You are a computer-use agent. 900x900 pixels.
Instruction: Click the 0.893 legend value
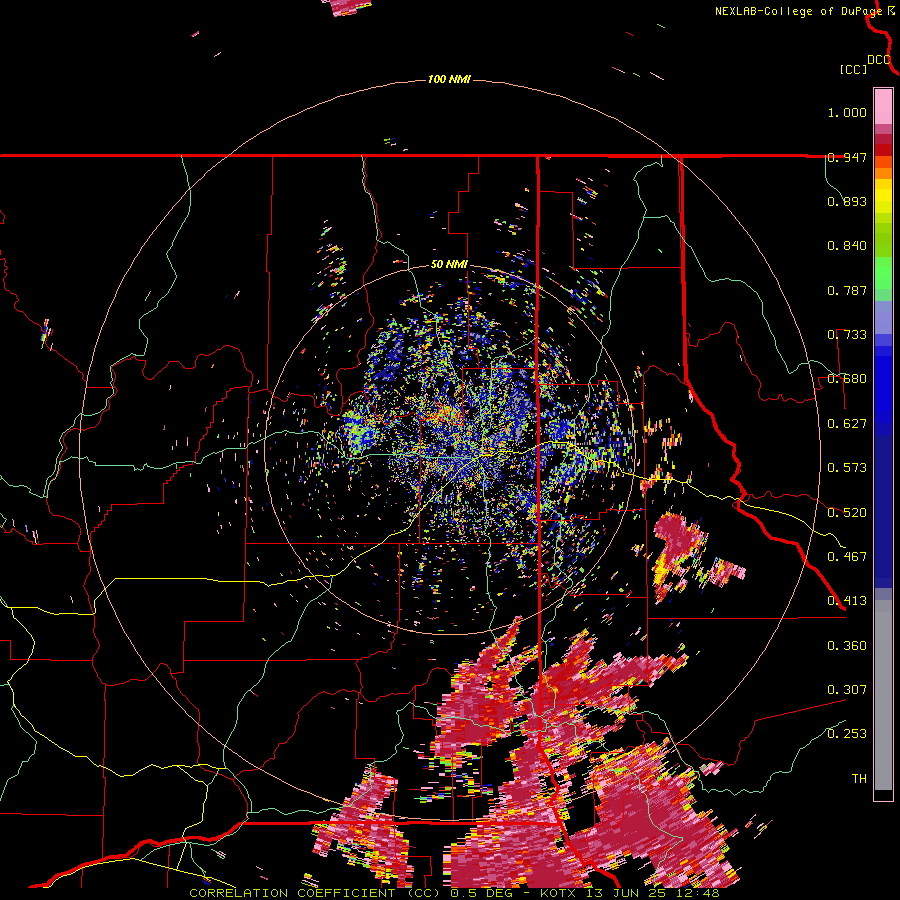pyautogui.click(x=847, y=201)
